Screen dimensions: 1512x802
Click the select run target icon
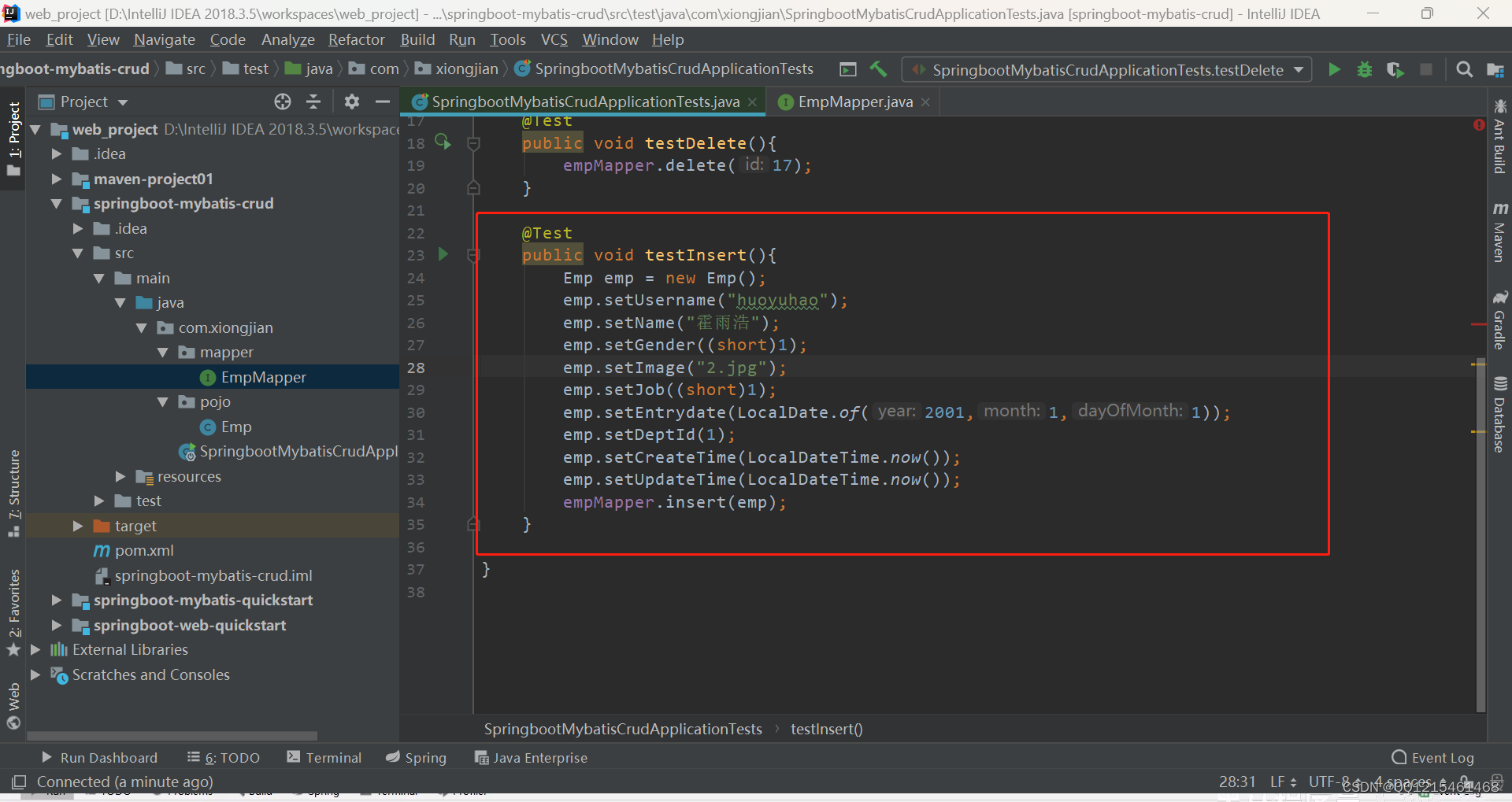[848, 69]
